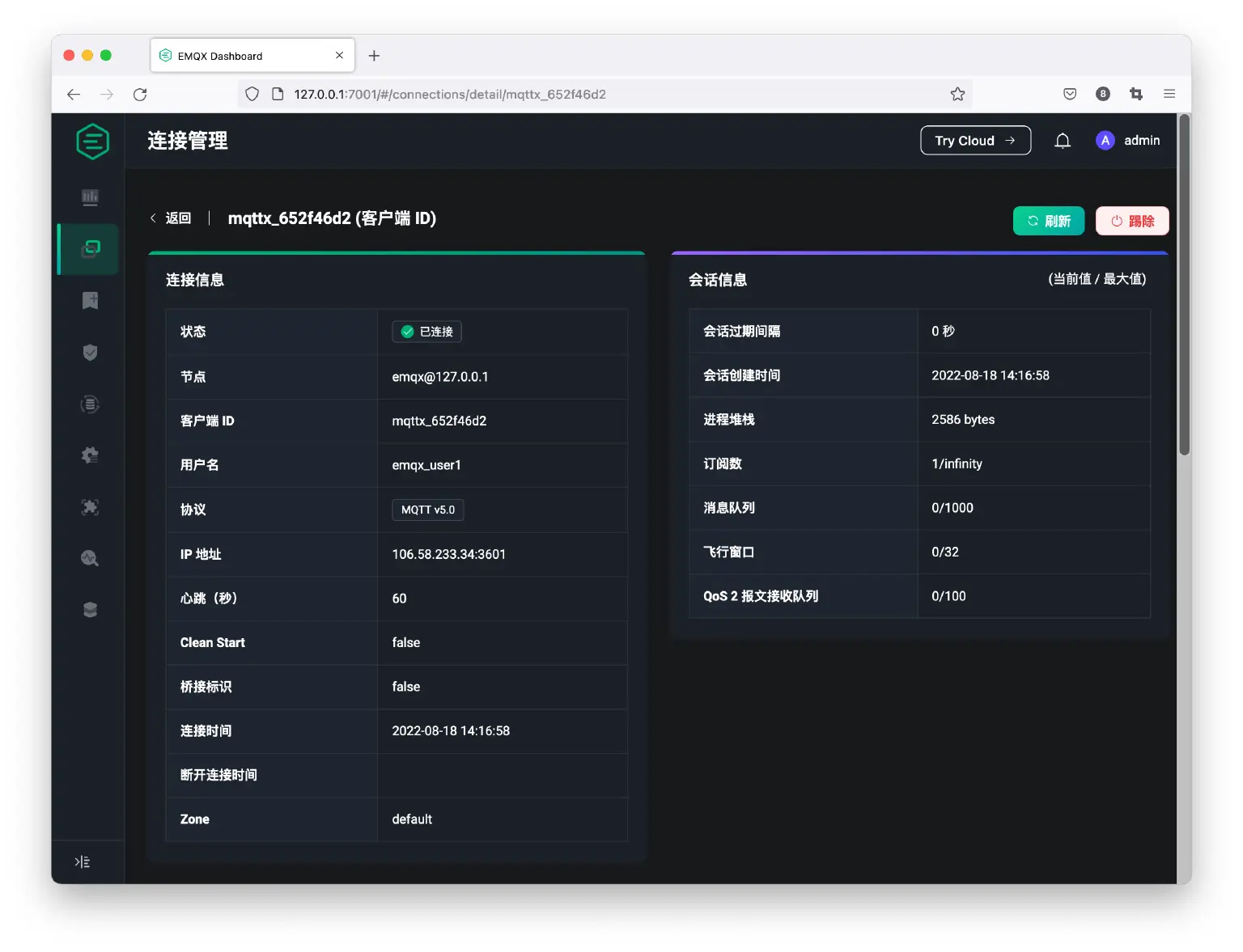This screenshot has height=952, width=1243.
Task: Open the Subscriptions bookmark icon
Action: point(89,300)
